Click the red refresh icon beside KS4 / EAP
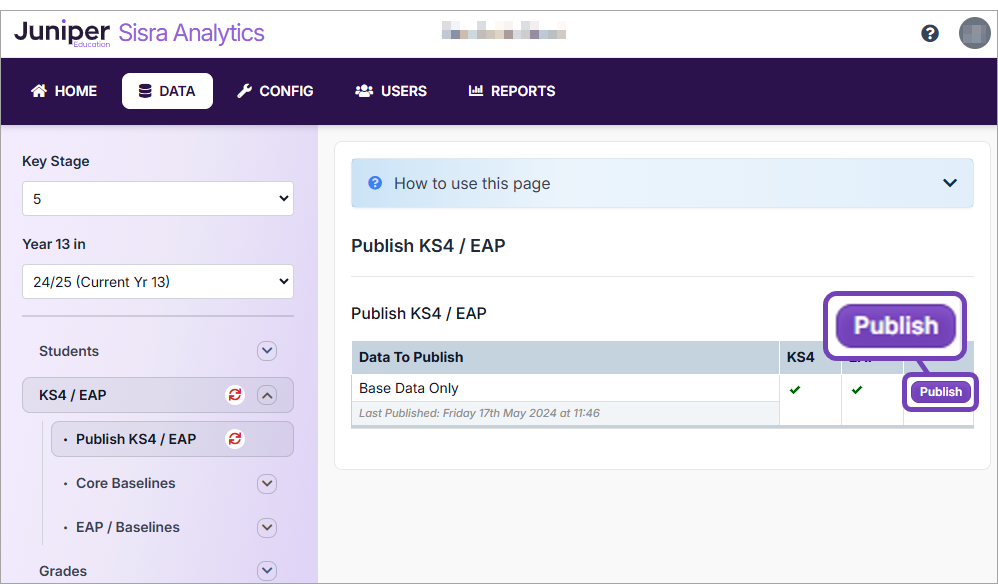The image size is (998, 584). pyautogui.click(x=235, y=395)
